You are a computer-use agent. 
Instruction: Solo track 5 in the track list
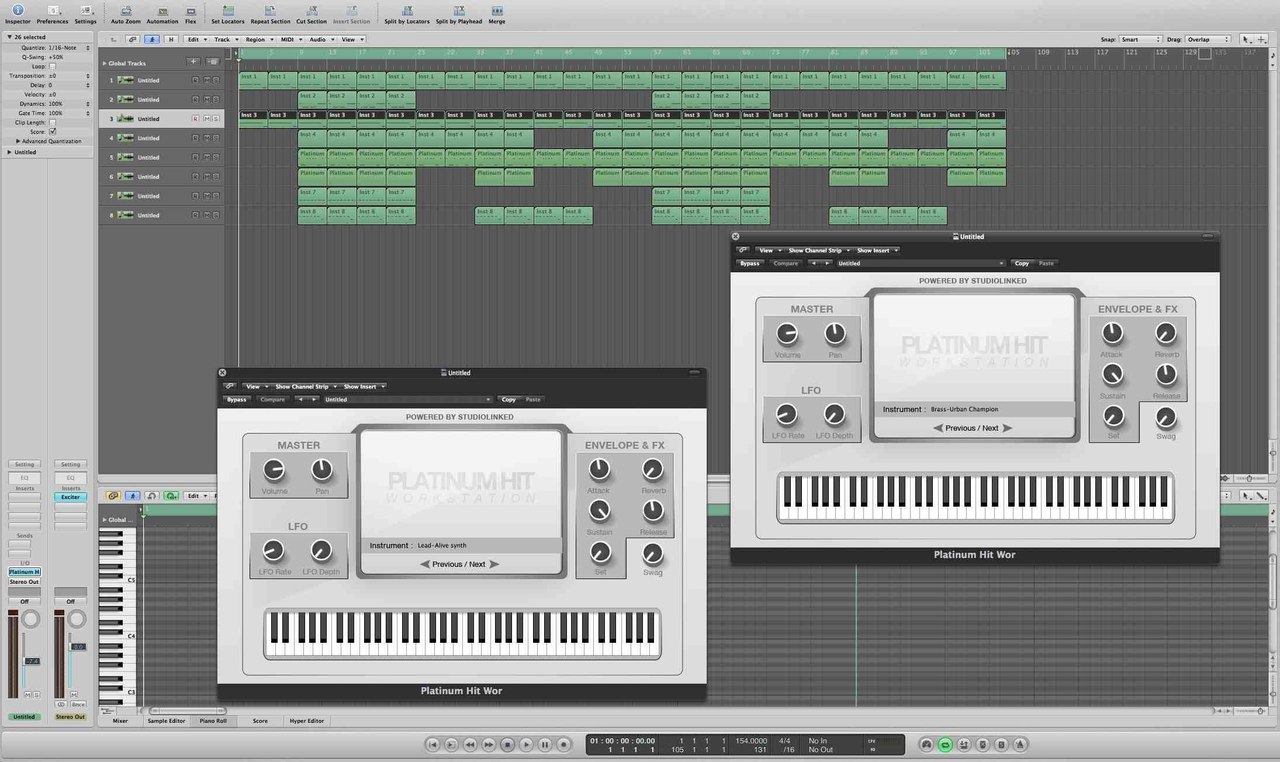216,157
